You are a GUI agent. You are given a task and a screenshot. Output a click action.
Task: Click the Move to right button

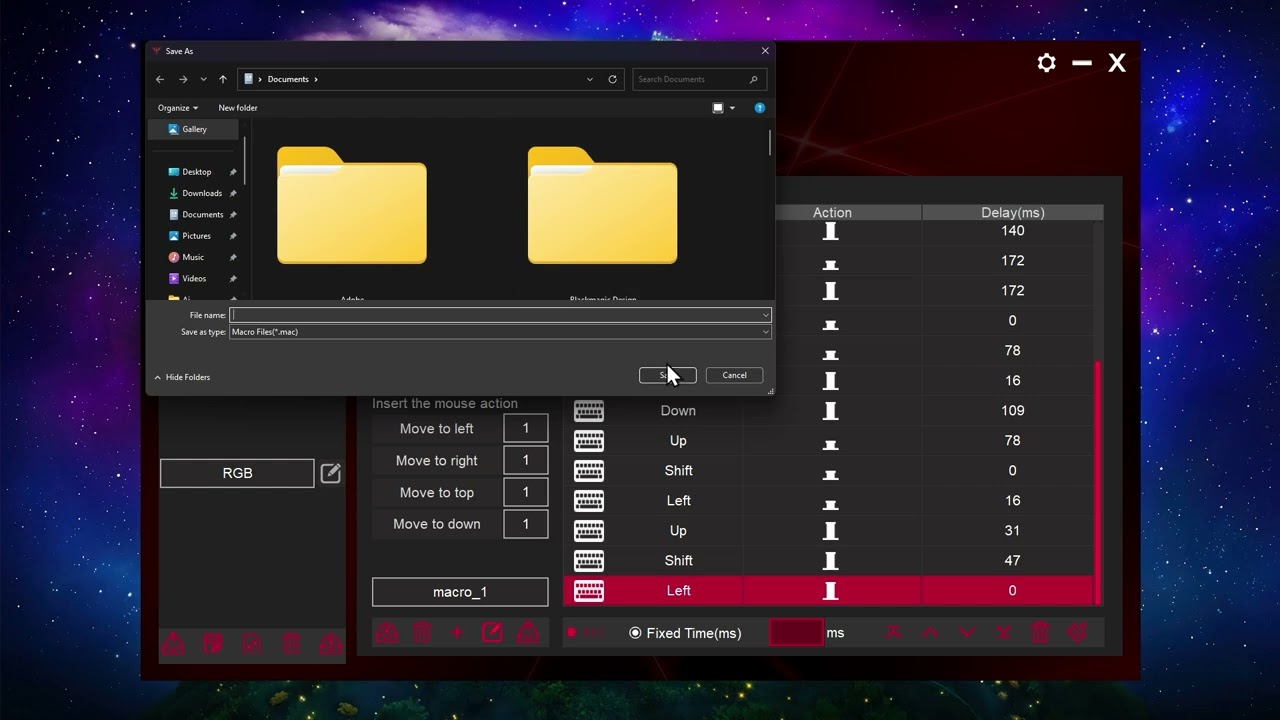(436, 461)
